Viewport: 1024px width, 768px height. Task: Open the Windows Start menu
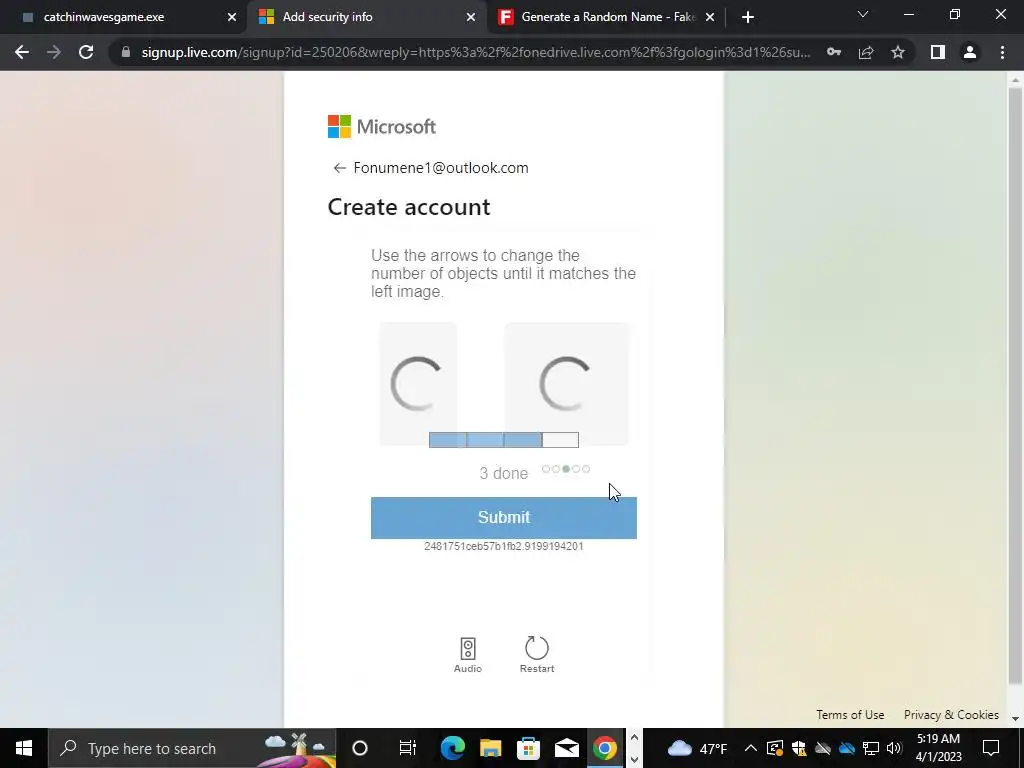tap(24, 748)
